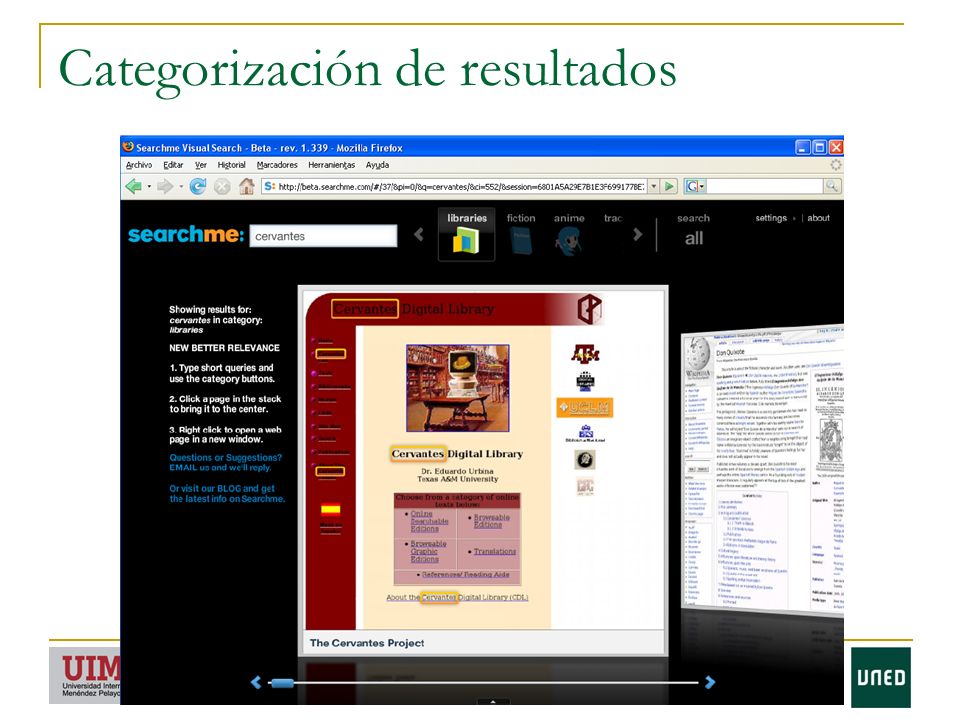This screenshot has height=720, width=960.
Task: Open the Archivo menu
Action: 139,165
